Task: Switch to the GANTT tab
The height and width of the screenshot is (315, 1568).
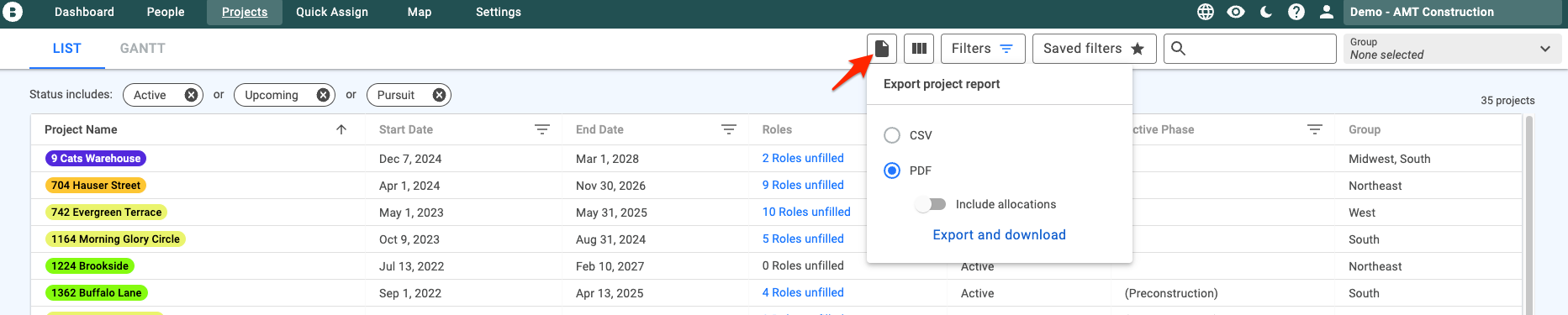Action: (142, 49)
